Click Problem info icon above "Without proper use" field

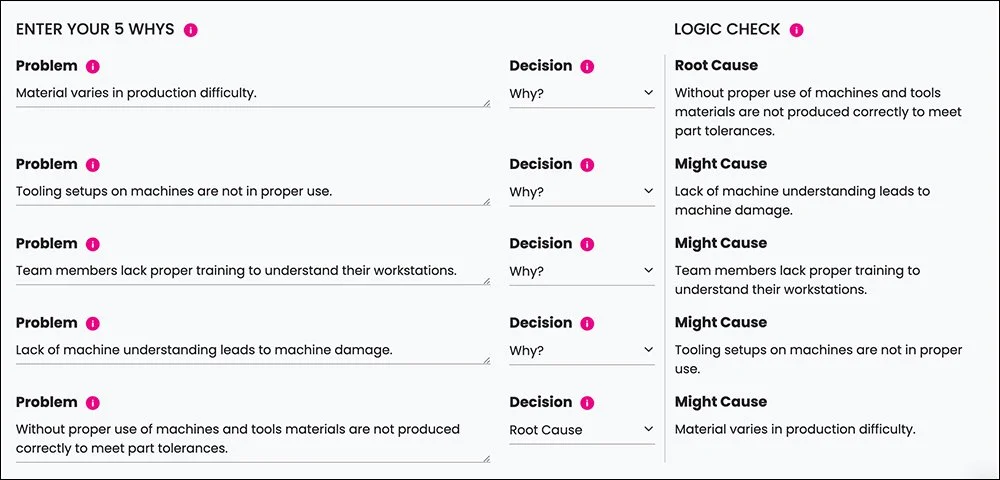click(93, 403)
